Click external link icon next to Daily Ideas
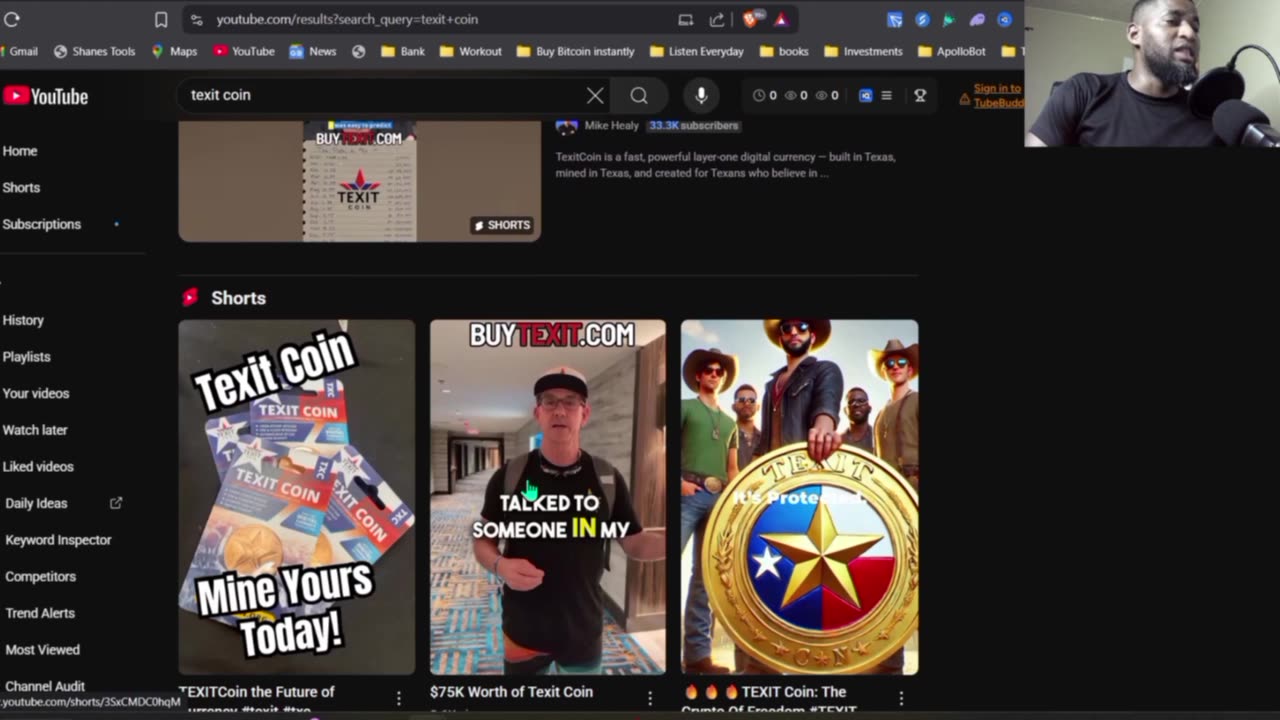The height and width of the screenshot is (720, 1280). [x=116, y=503]
